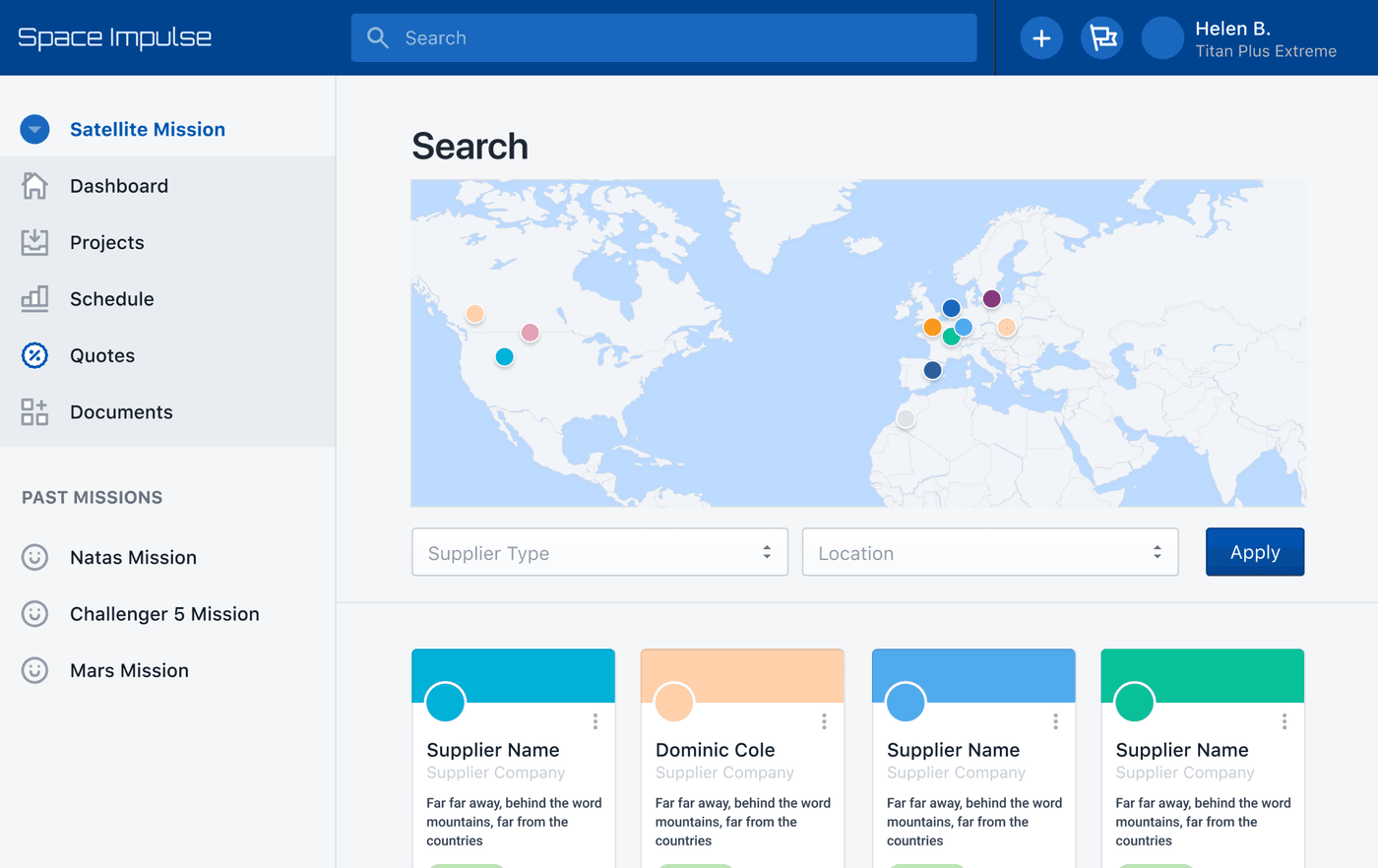Open Mars Mission from past missions
Image resolution: width=1378 pixels, height=868 pixels.
[129, 670]
